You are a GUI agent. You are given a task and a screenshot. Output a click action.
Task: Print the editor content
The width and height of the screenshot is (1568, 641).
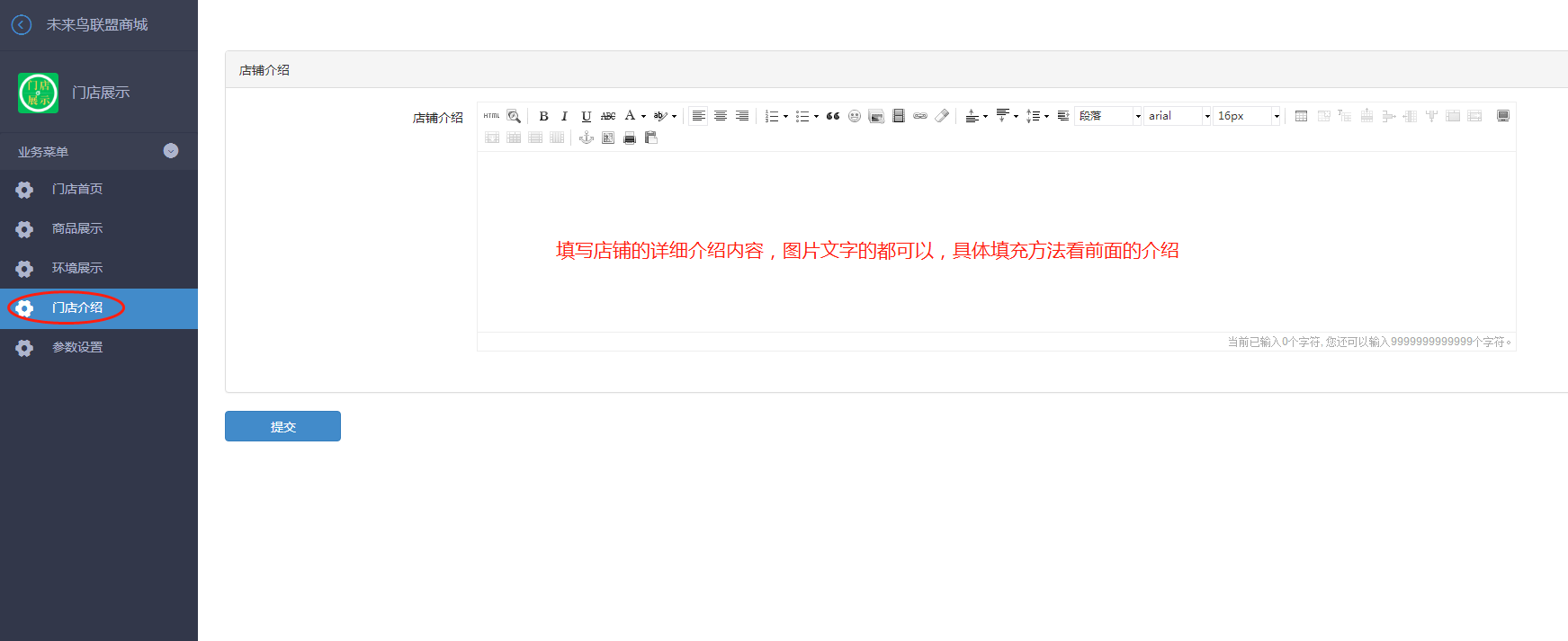(630, 138)
